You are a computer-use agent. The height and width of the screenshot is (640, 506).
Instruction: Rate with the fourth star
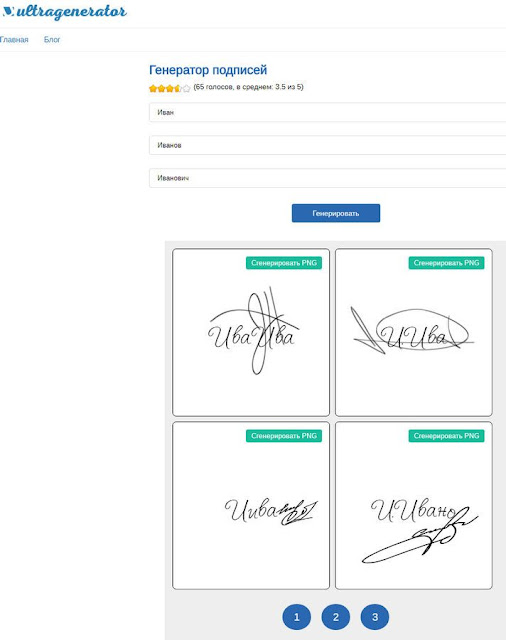click(178, 88)
